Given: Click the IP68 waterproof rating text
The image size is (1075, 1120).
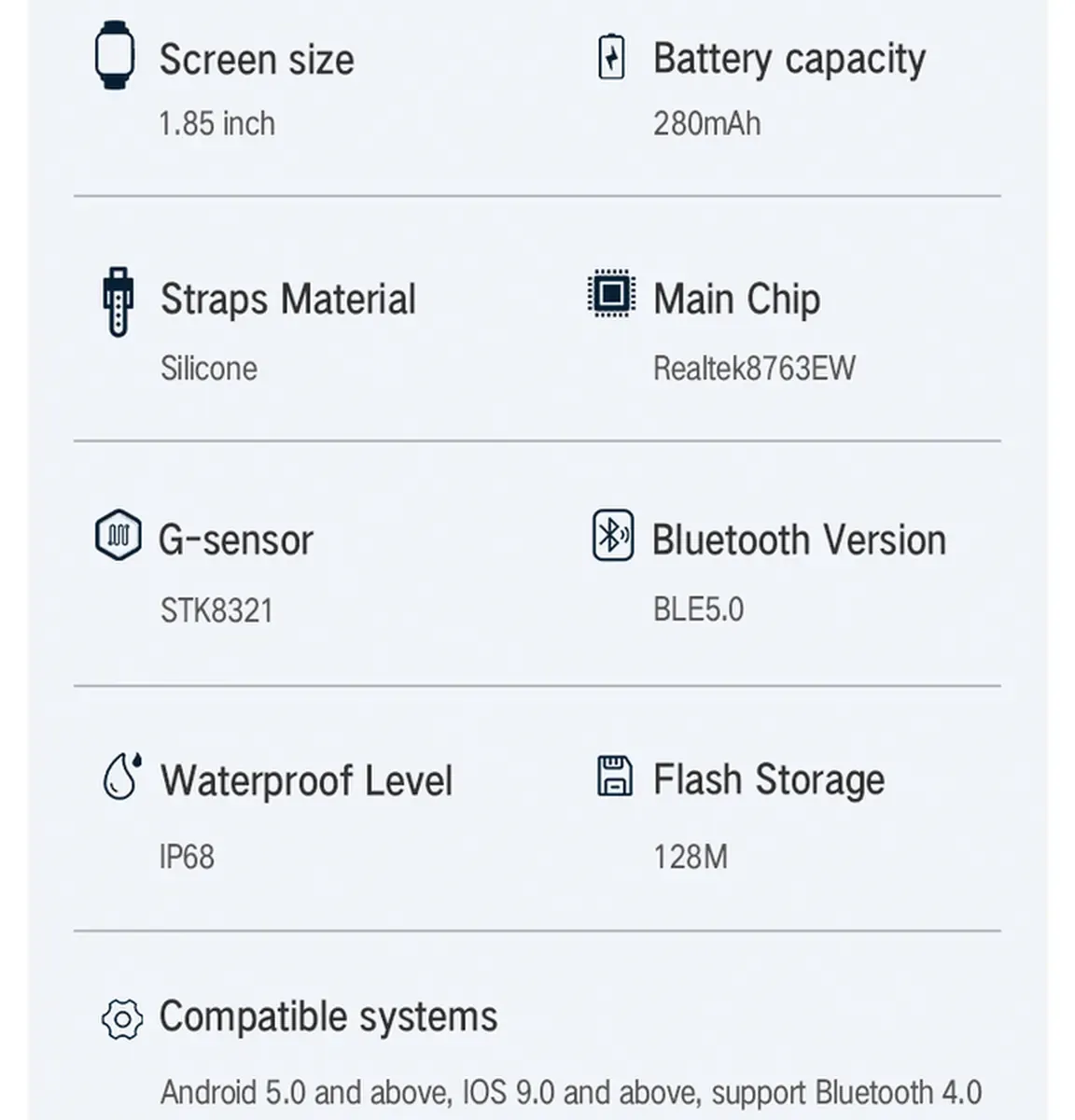Looking at the screenshot, I should pyautogui.click(x=187, y=856).
